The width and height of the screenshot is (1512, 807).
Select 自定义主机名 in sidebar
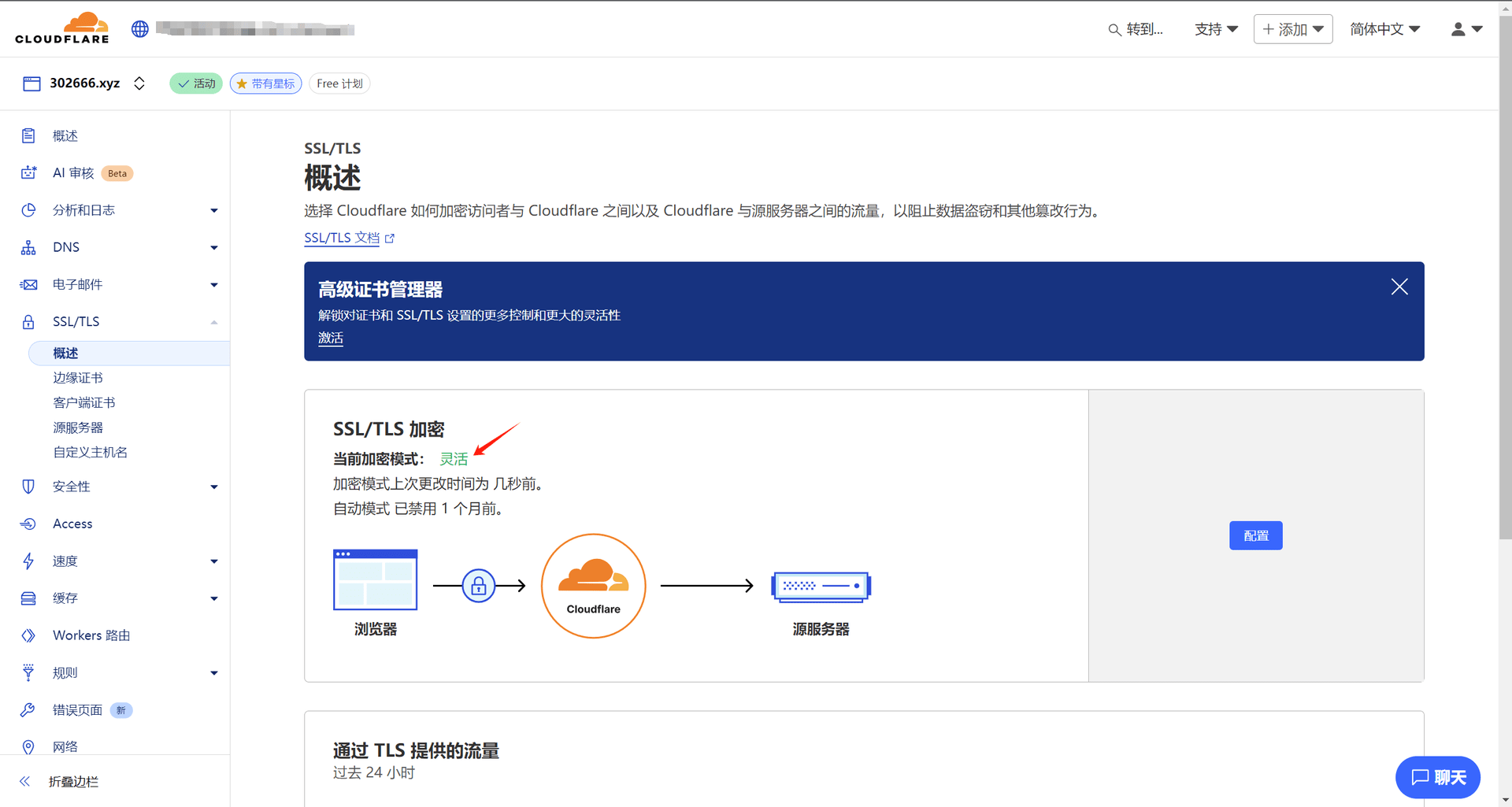pyautogui.click(x=90, y=452)
